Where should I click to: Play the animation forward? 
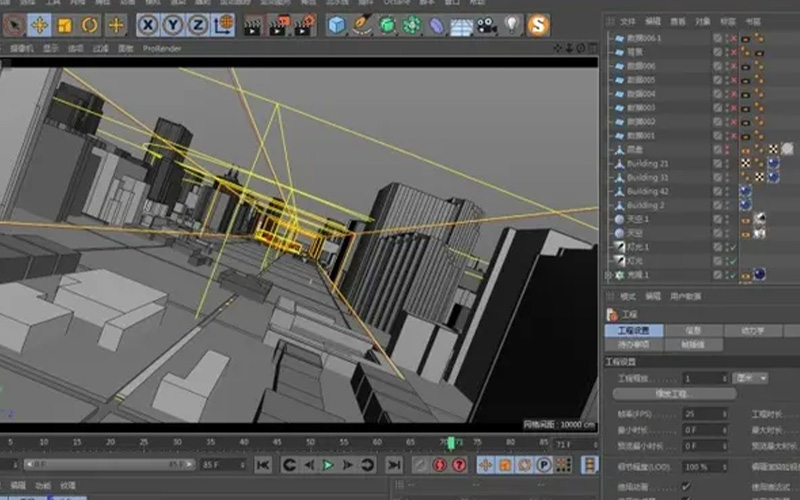pyautogui.click(x=328, y=465)
